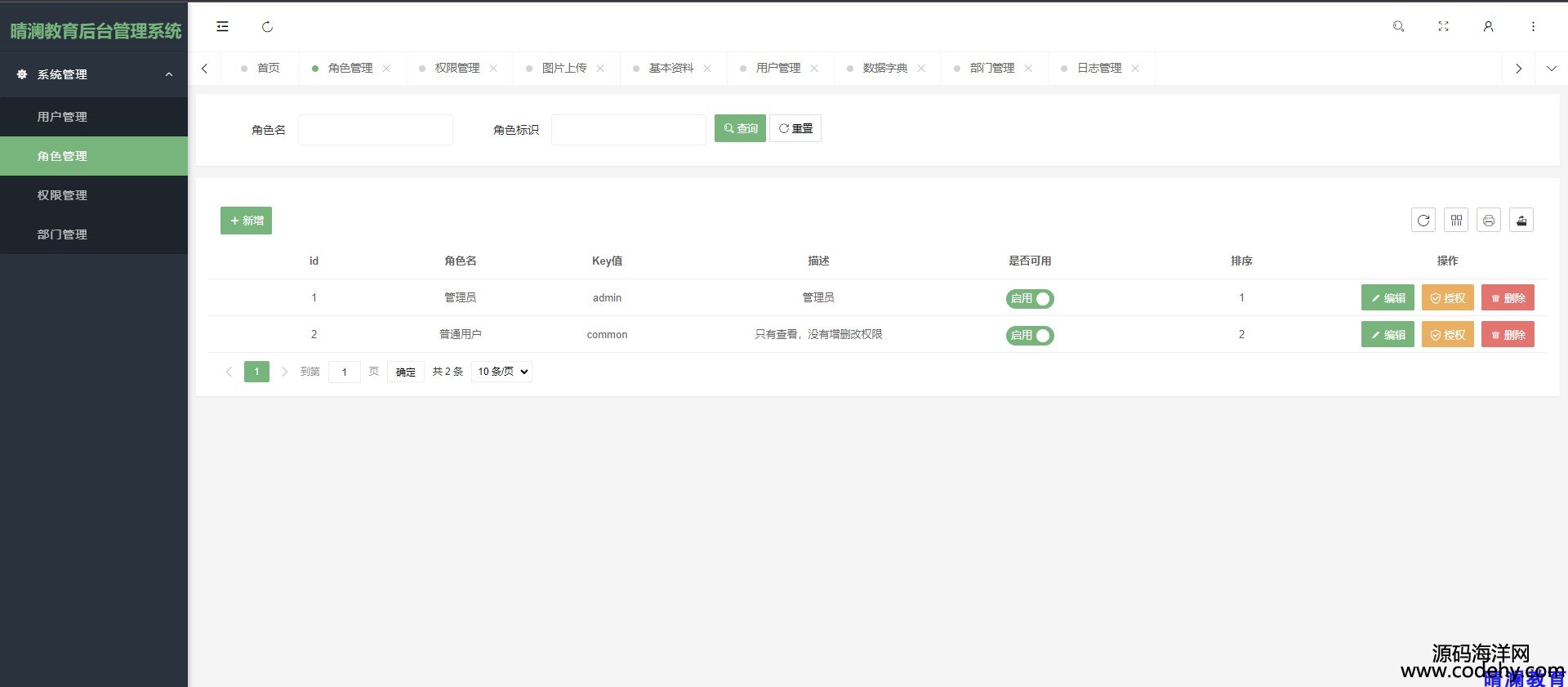The height and width of the screenshot is (687, 1568).
Task: Enter fullscreen with the expand icon
Action: 1443,27
